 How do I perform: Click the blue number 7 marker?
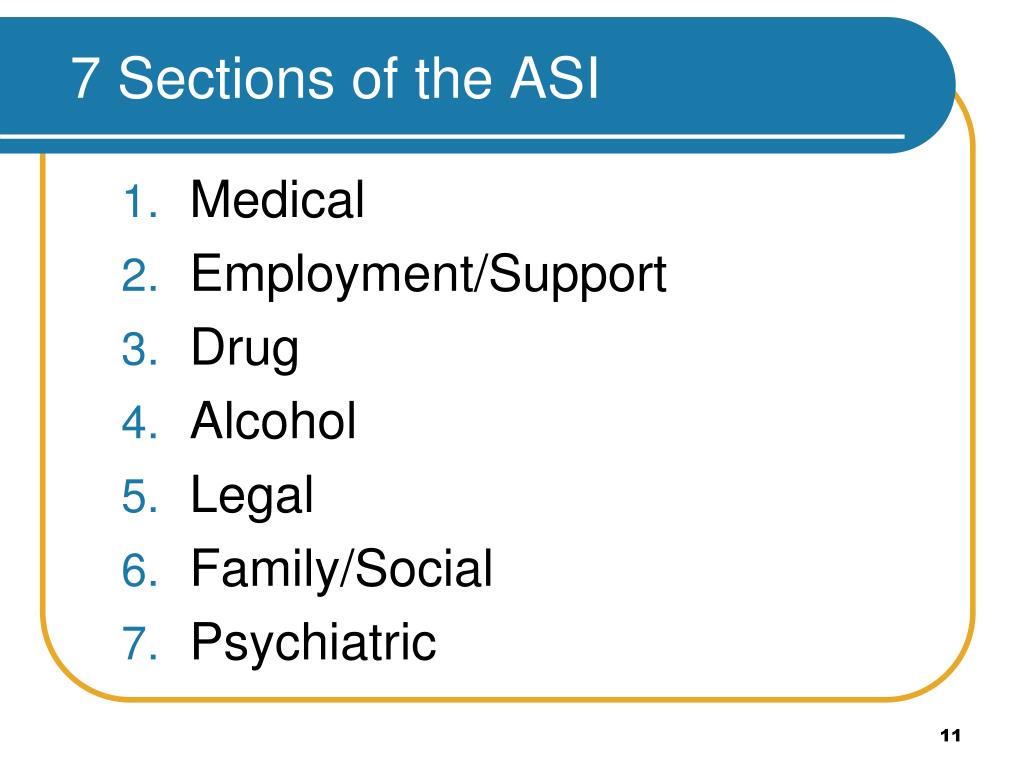140,644
